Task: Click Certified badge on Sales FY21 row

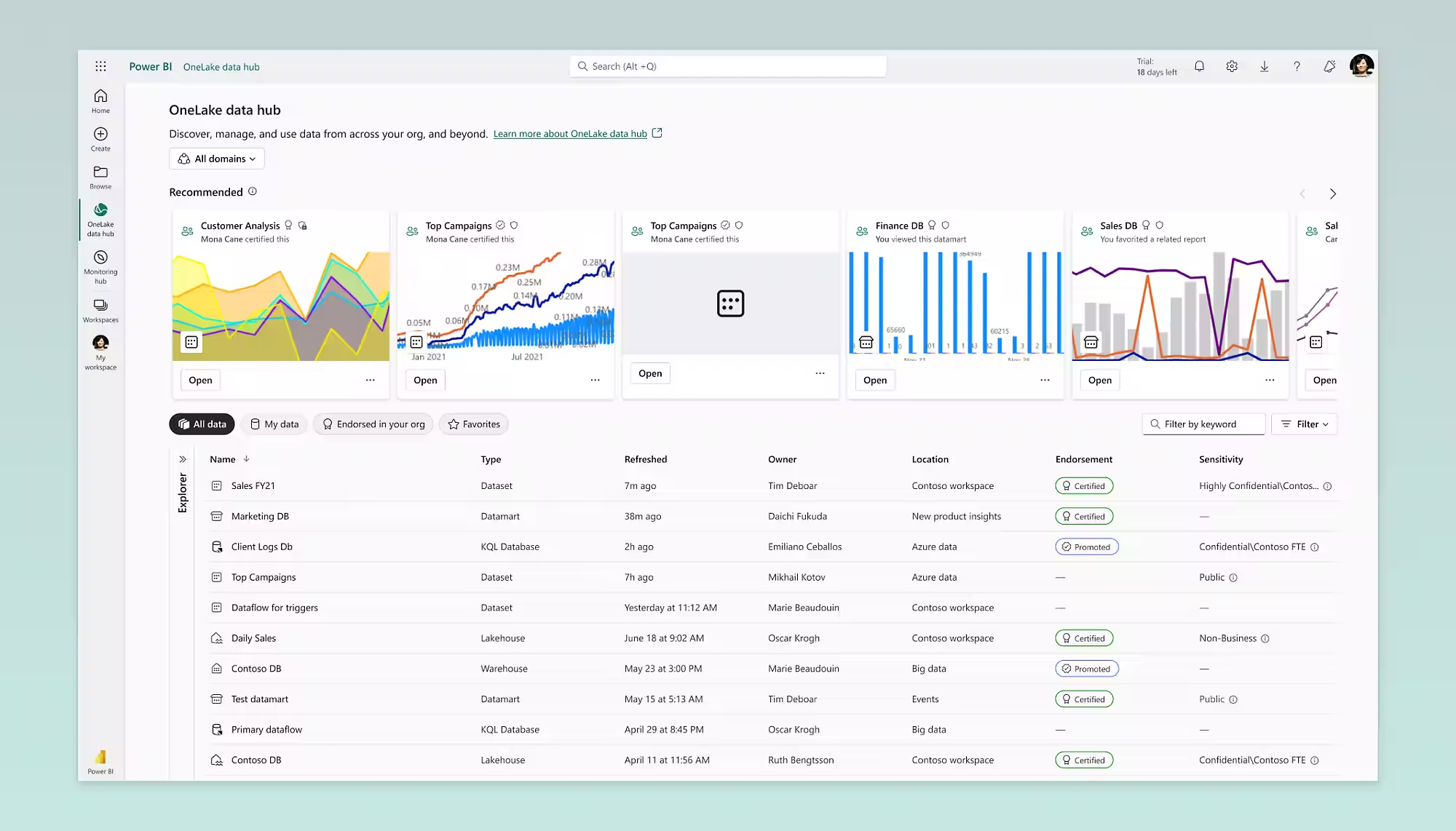Action: [1084, 486]
